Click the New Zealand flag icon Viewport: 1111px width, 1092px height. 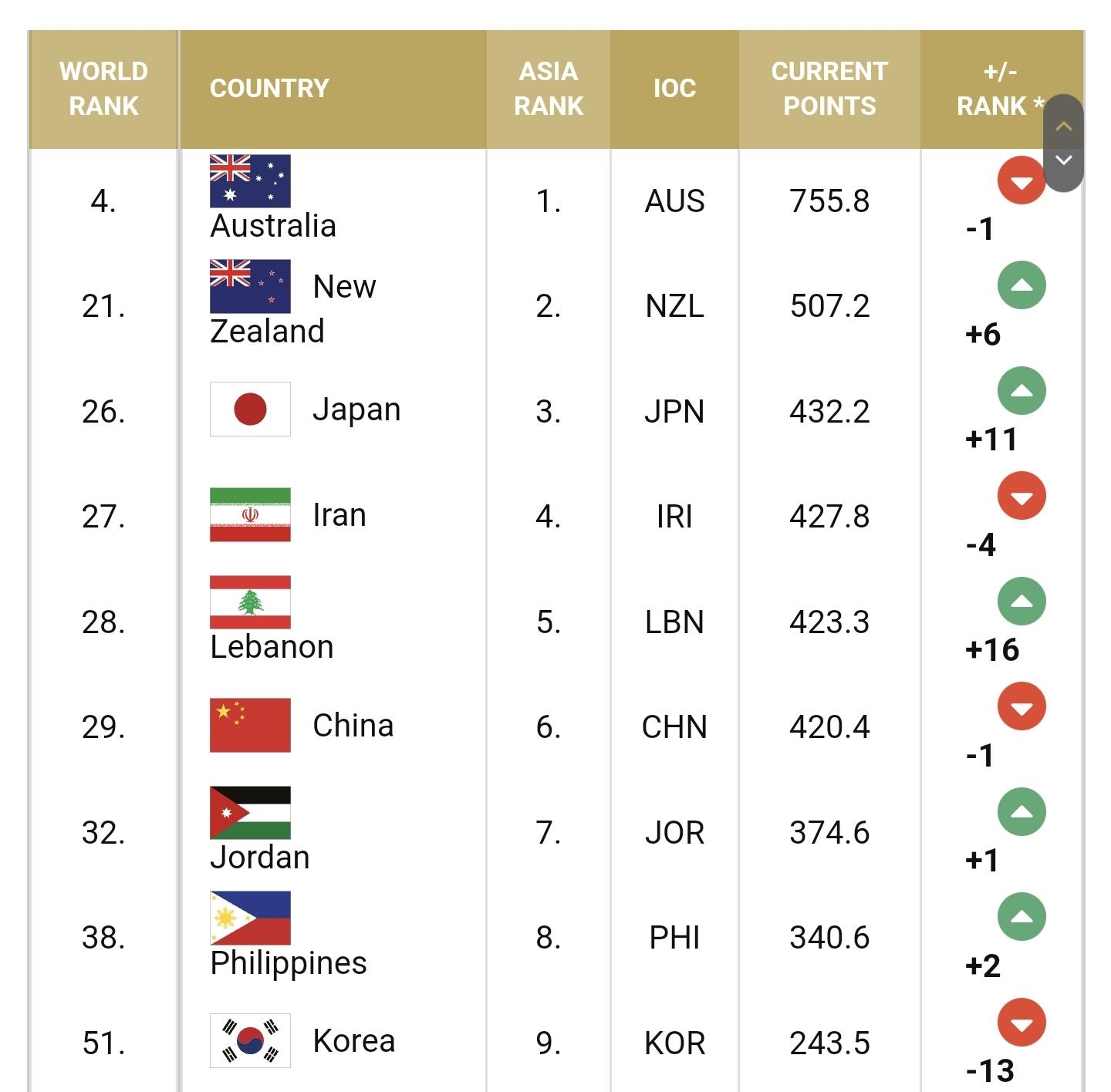250,286
